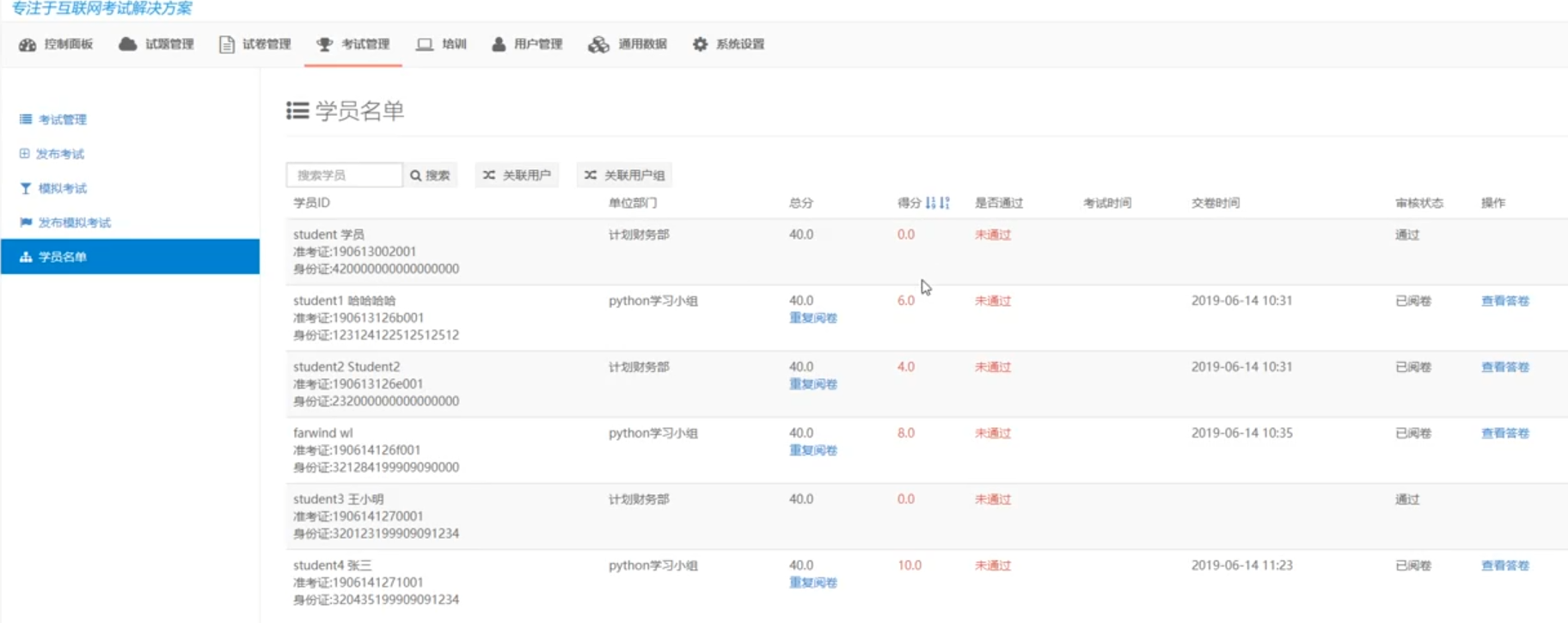Click the 关联用户组 button
Image resolution: width=1568 pixels, height=623 pixels.
(625, 175)
